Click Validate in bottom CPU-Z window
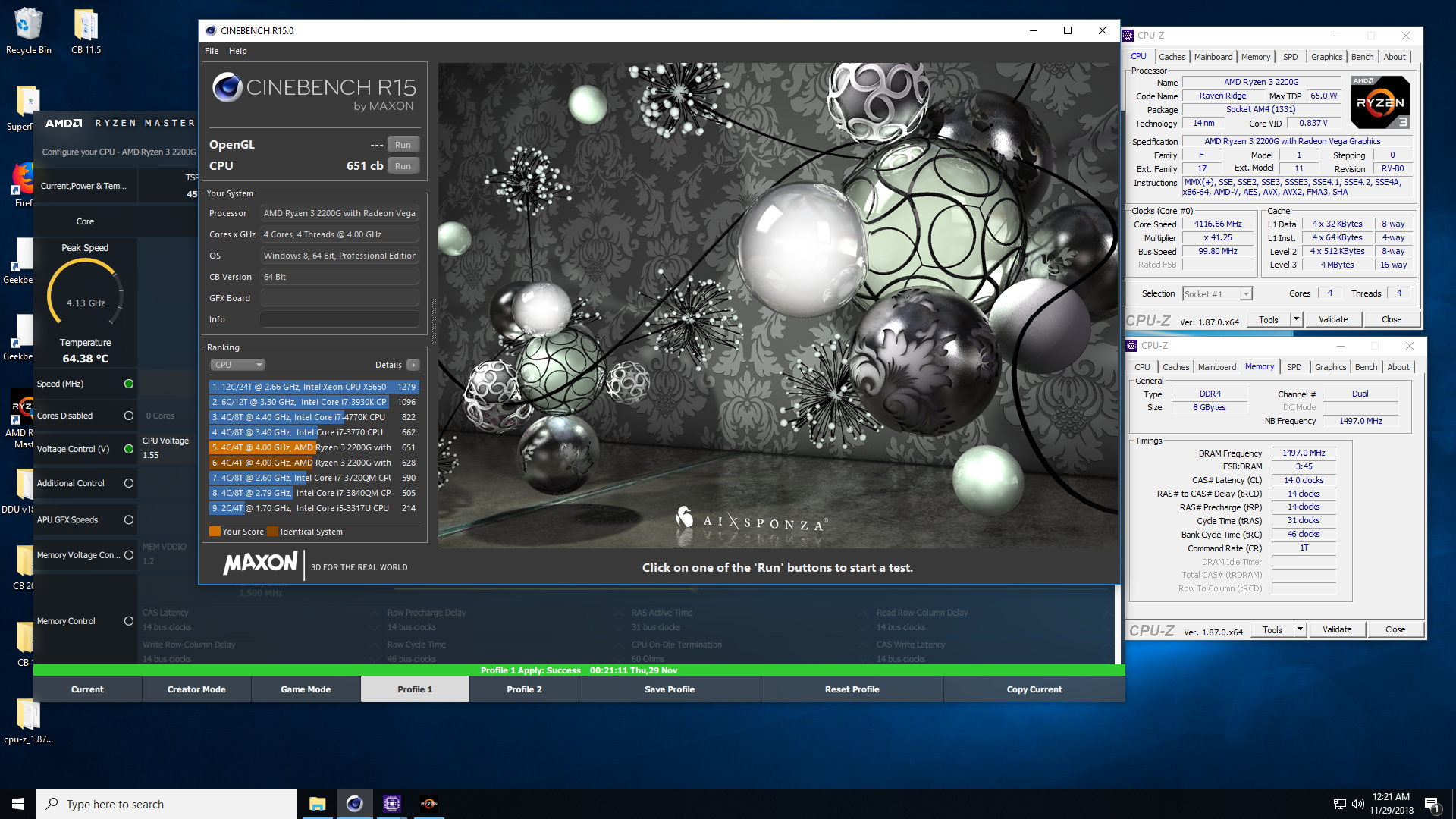The width and height of the screenshot is (1456, 819). click(1337, 629)
